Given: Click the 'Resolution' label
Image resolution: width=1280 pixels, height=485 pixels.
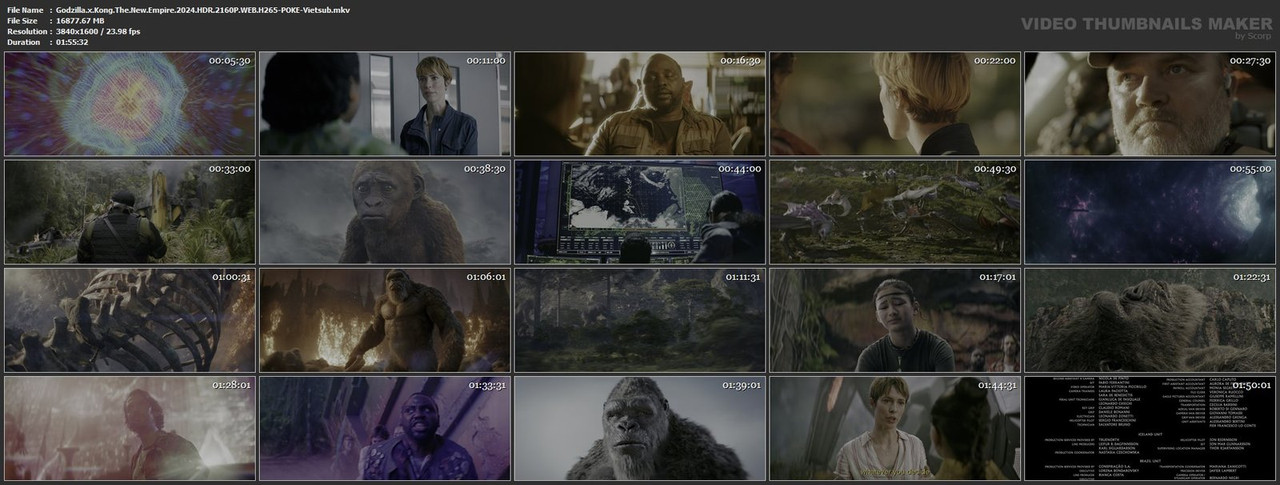Looking at the screenshot, I should pyautogui.click(x=25, y=32).
